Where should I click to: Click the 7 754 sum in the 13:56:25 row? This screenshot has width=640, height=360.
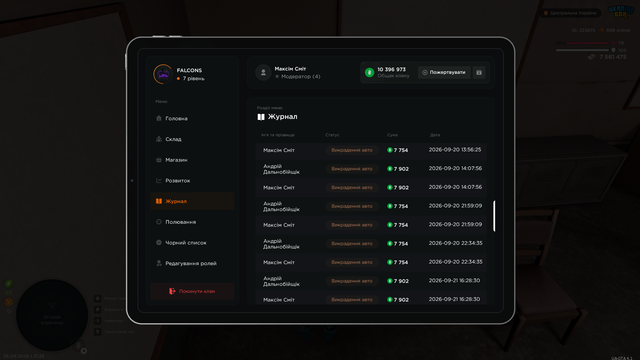[401, 150]
